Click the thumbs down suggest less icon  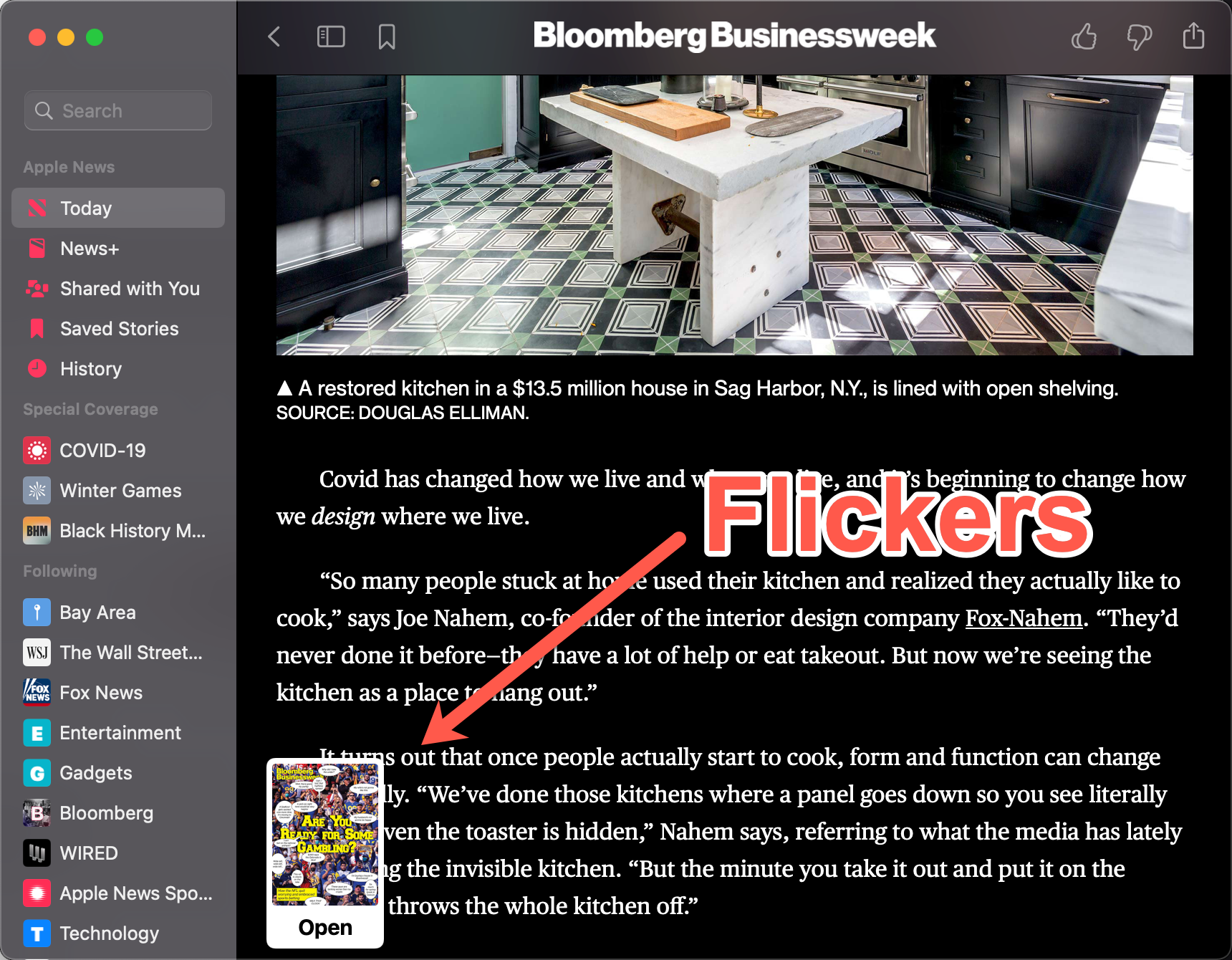pyautogui.click(x=1139, y=37)
